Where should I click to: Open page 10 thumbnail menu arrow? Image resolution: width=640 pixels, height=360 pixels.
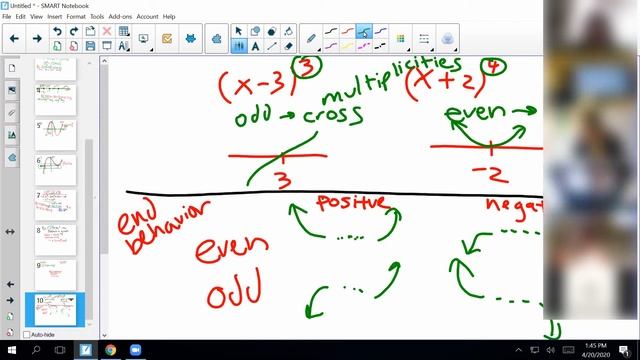click(71, 300)
